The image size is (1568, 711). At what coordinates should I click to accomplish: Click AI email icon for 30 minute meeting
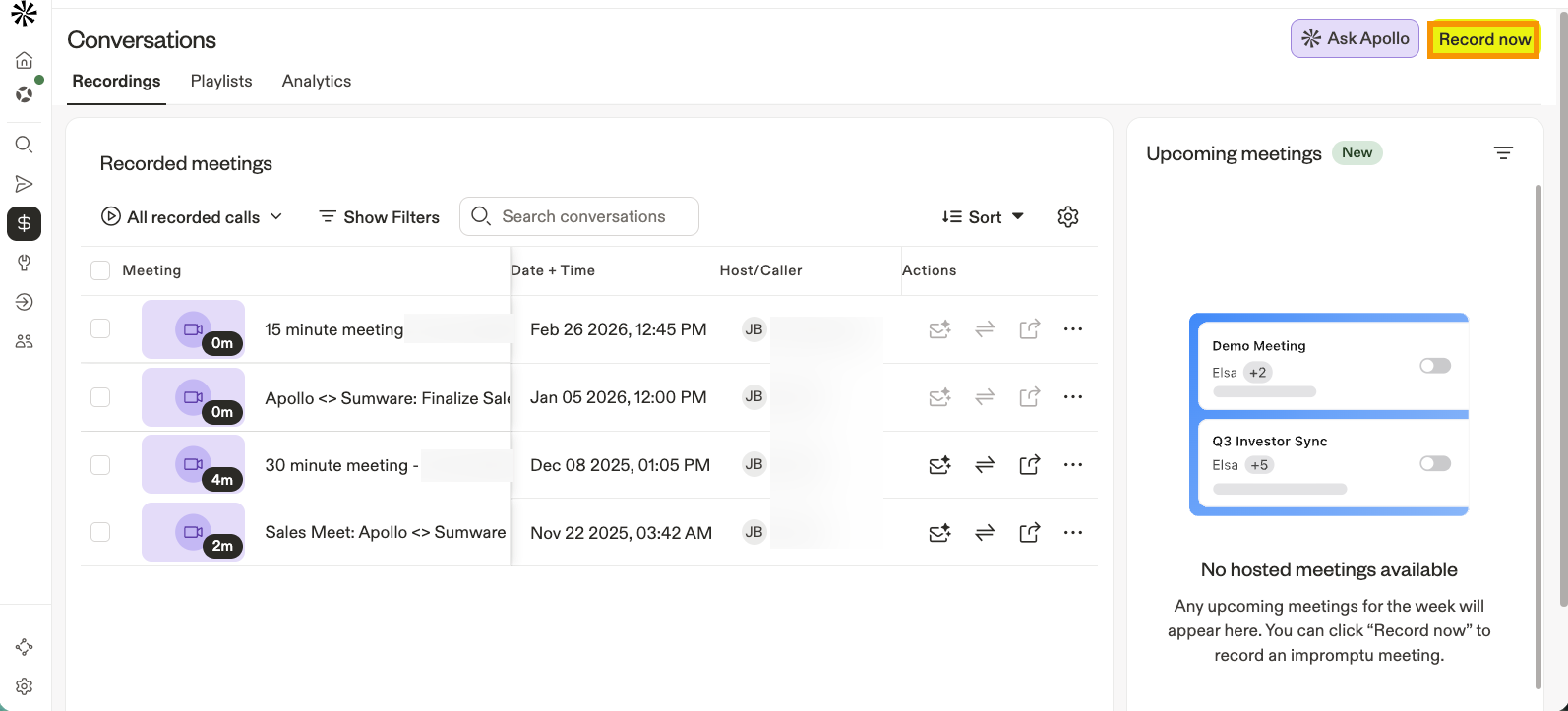point(939,465)
